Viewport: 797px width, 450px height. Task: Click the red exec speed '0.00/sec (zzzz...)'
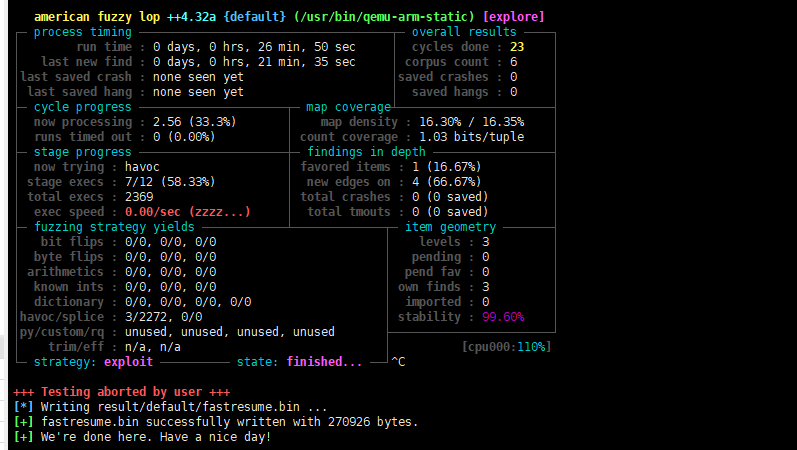point(188,212)
